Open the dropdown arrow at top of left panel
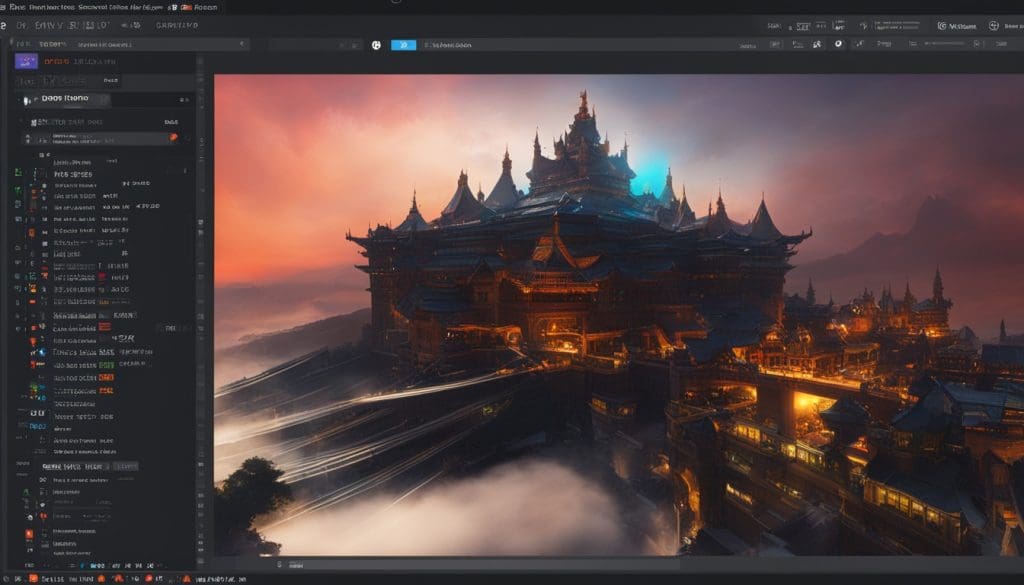The width and height of the screenshot is (1024, 585). pyautogui.click(x=243, y=44)
